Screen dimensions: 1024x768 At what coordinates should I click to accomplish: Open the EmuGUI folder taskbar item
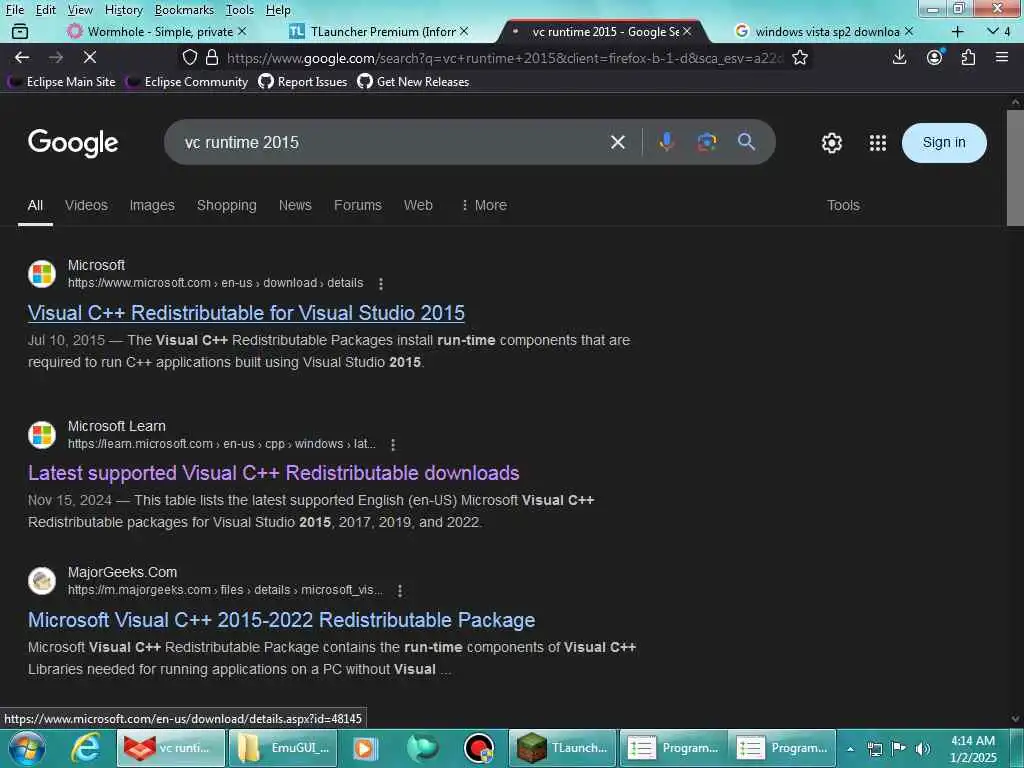282,748
